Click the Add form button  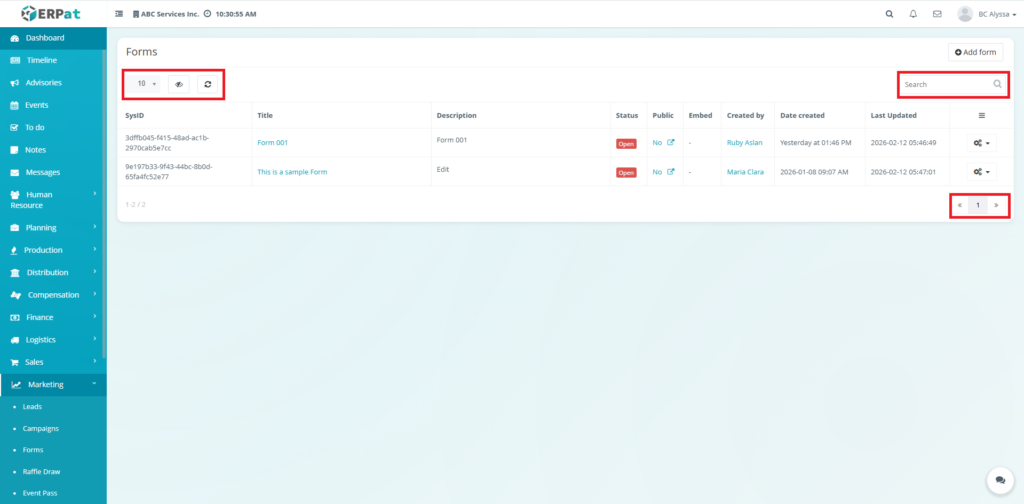click(975, 52)
